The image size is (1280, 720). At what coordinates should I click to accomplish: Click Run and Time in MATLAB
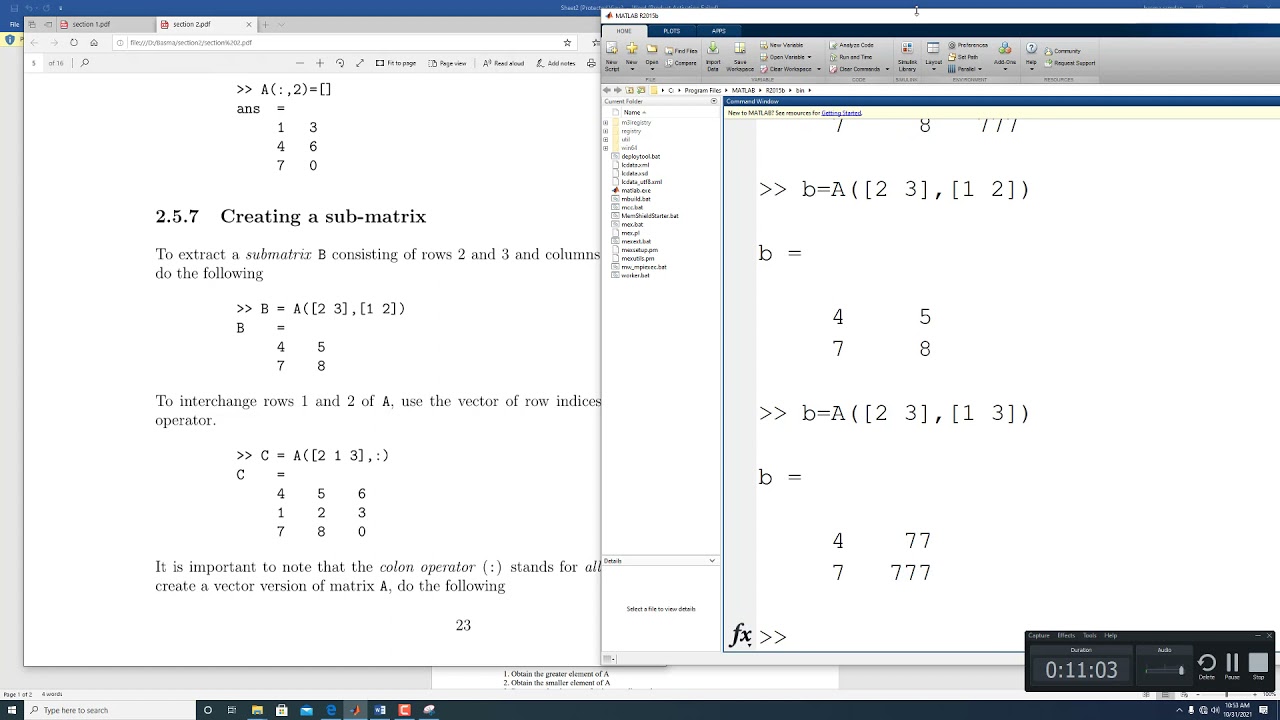[x=850, y=57]
